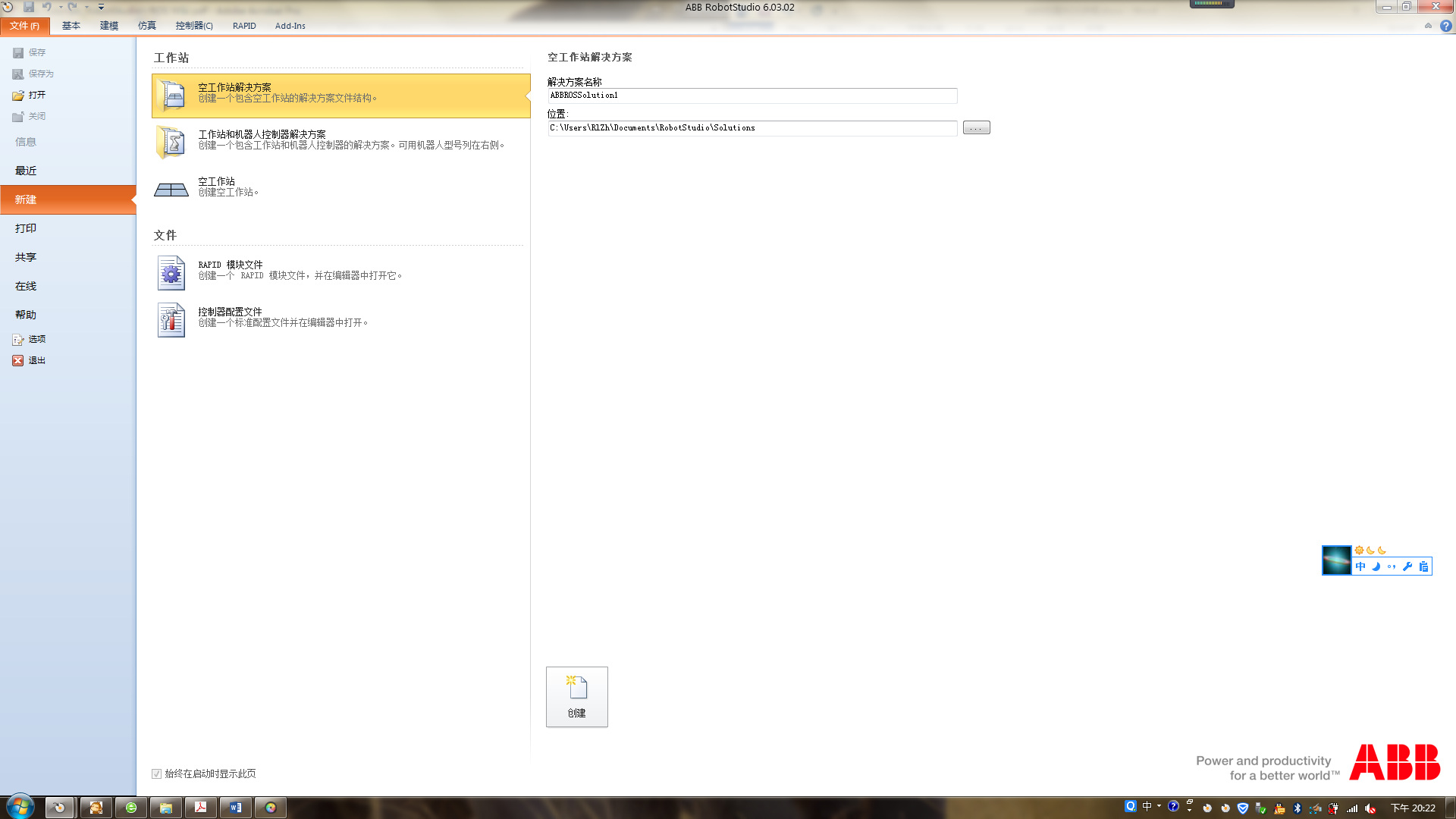
Task: Click the blue shield security tray icon
Action: pos(1243,808)
